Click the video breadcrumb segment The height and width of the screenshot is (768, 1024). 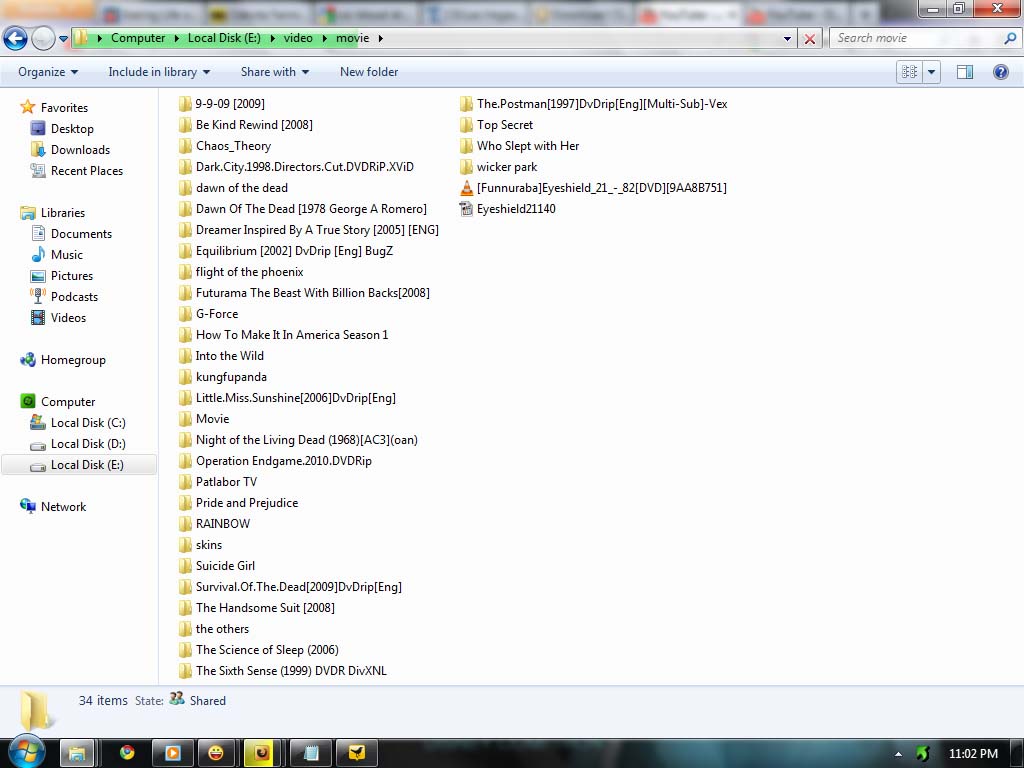tap(298, 38)
